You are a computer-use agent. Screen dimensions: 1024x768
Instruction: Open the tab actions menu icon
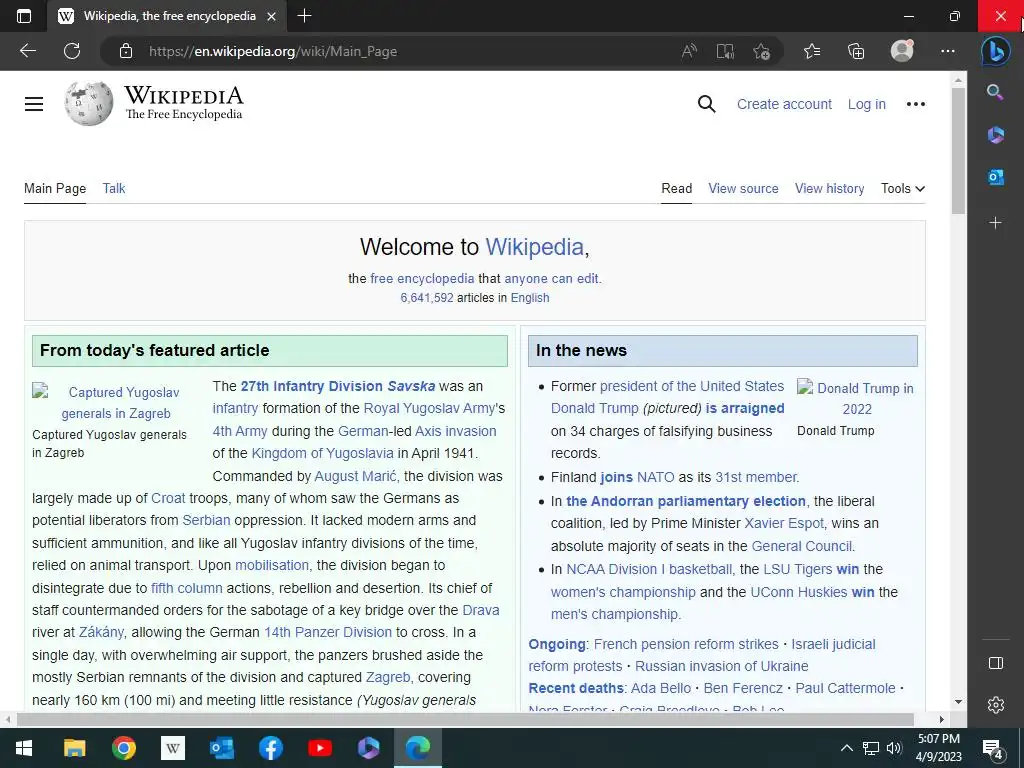coord(24,16)
